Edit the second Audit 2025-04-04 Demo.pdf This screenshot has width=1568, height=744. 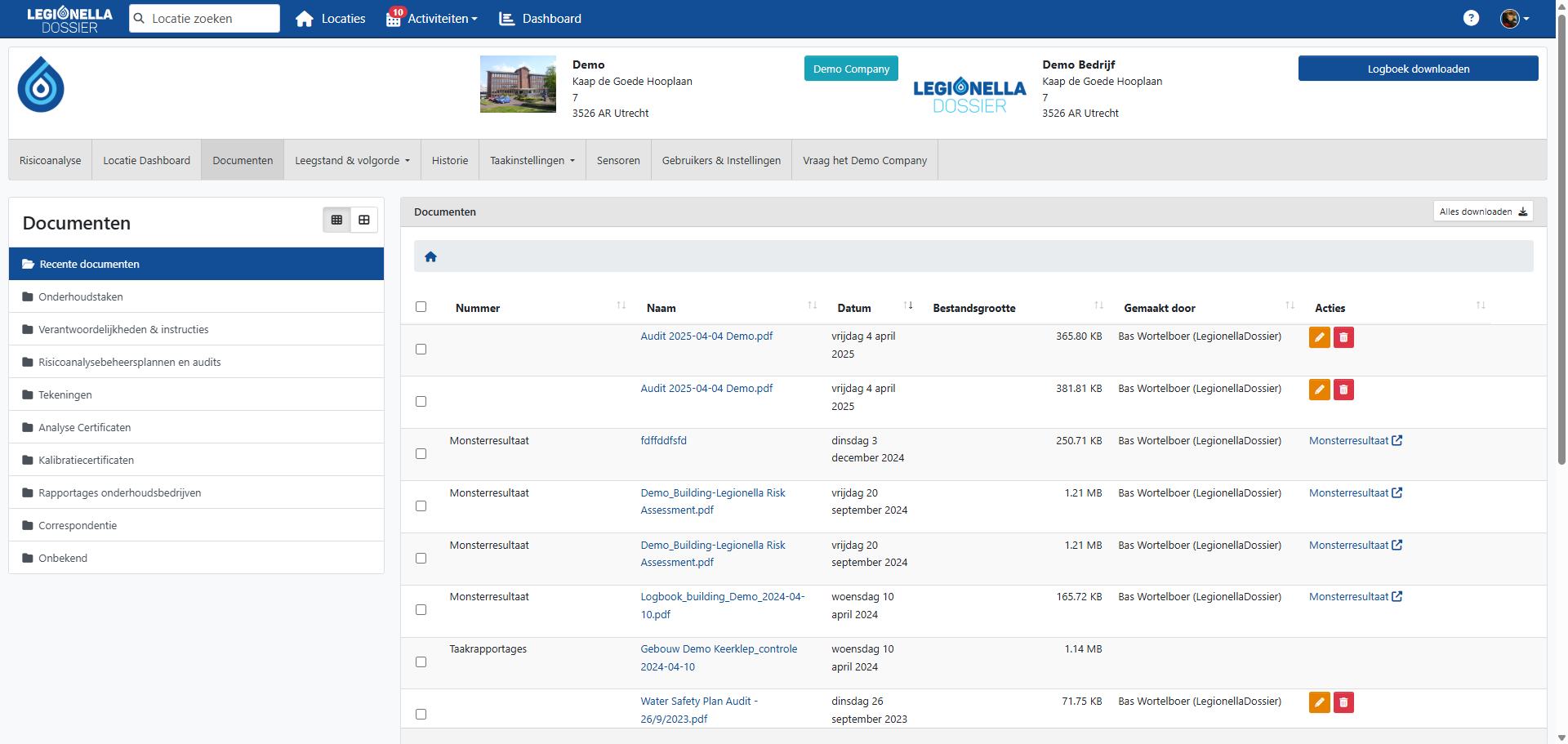[1319, 390]
